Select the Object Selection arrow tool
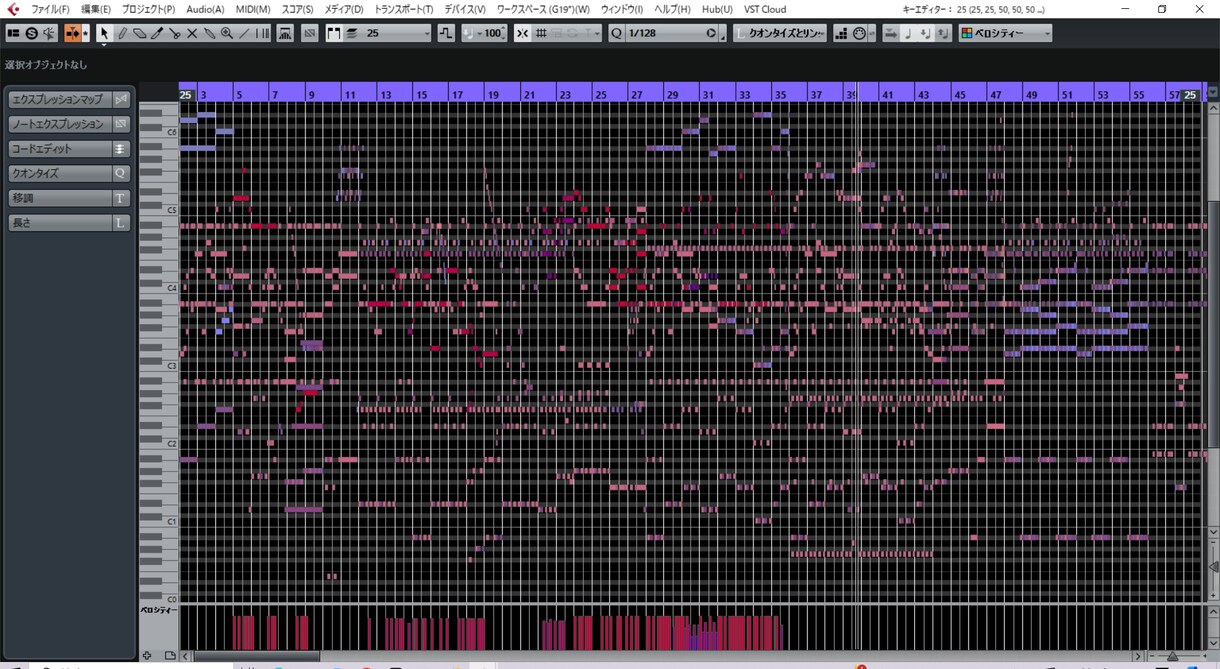The image size is (1220, 669). click(x=104, y=33)
